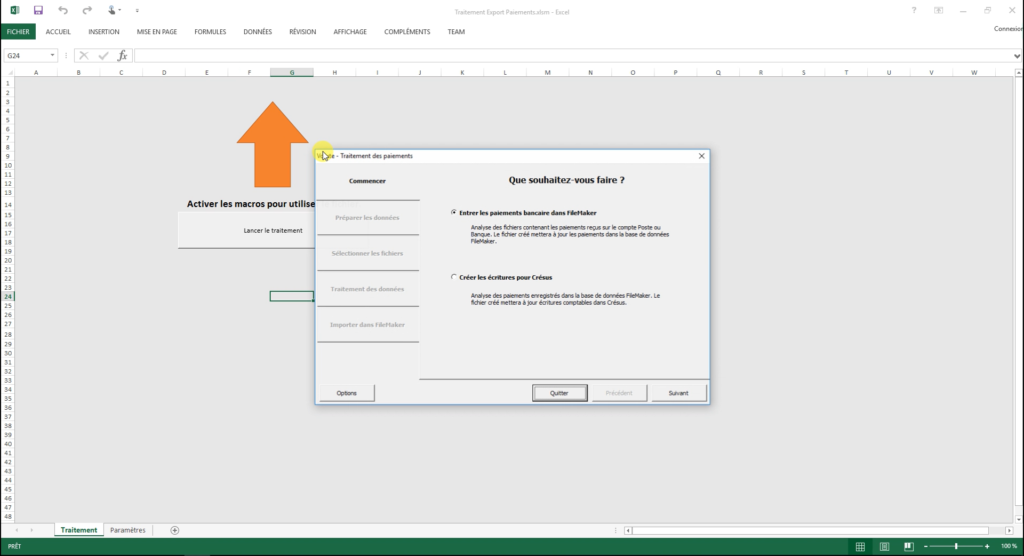The image size is (1024, 556).
Task: Click the Préparer les données step
Action: pyautogui.click(x=368, y=218)
